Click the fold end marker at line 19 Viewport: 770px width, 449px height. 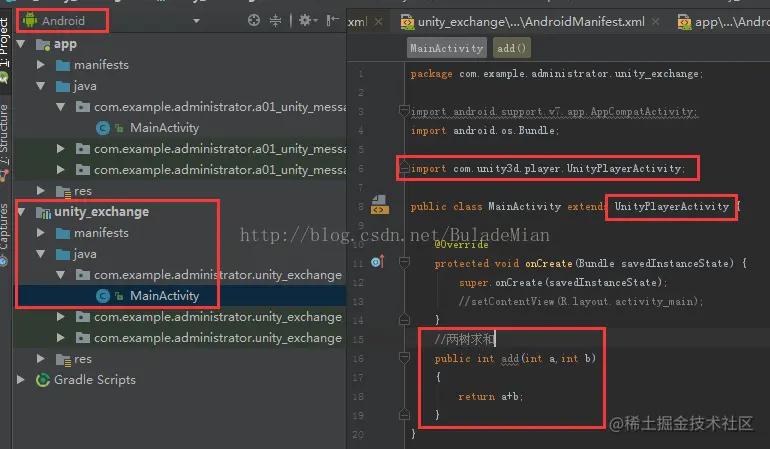click(404, 415)
